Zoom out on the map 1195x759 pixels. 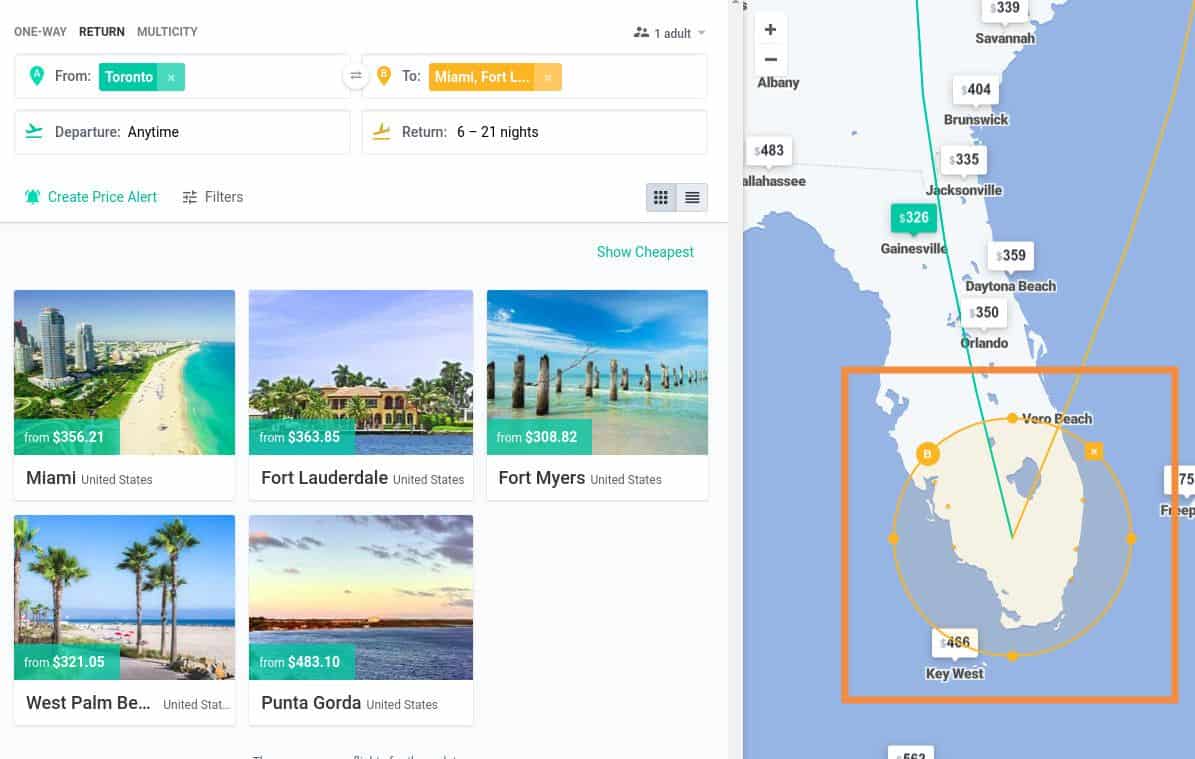click(771, 59)
